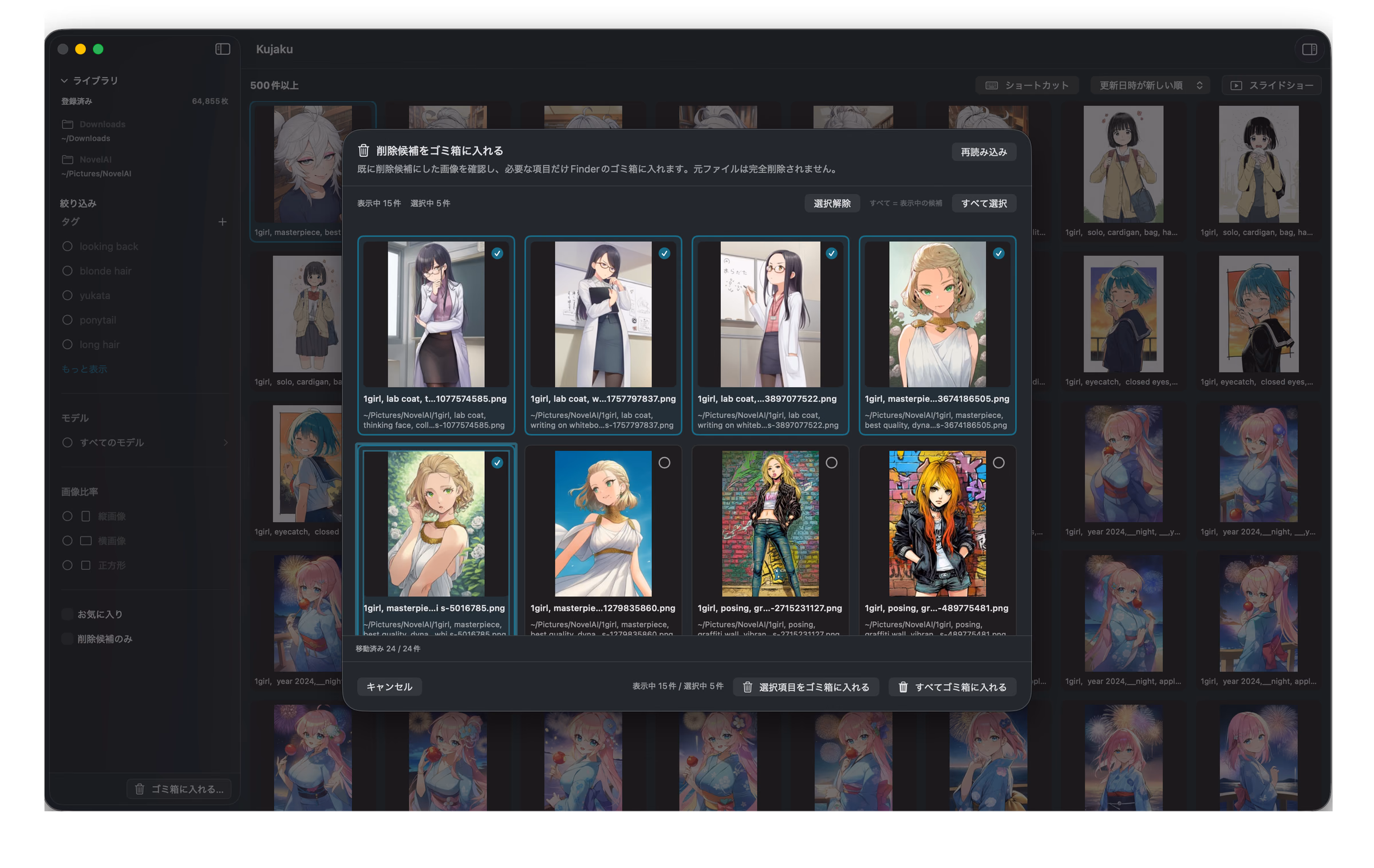
Task: Open the ショートカット shortcuts button
Action: [x=1027, y=85]
